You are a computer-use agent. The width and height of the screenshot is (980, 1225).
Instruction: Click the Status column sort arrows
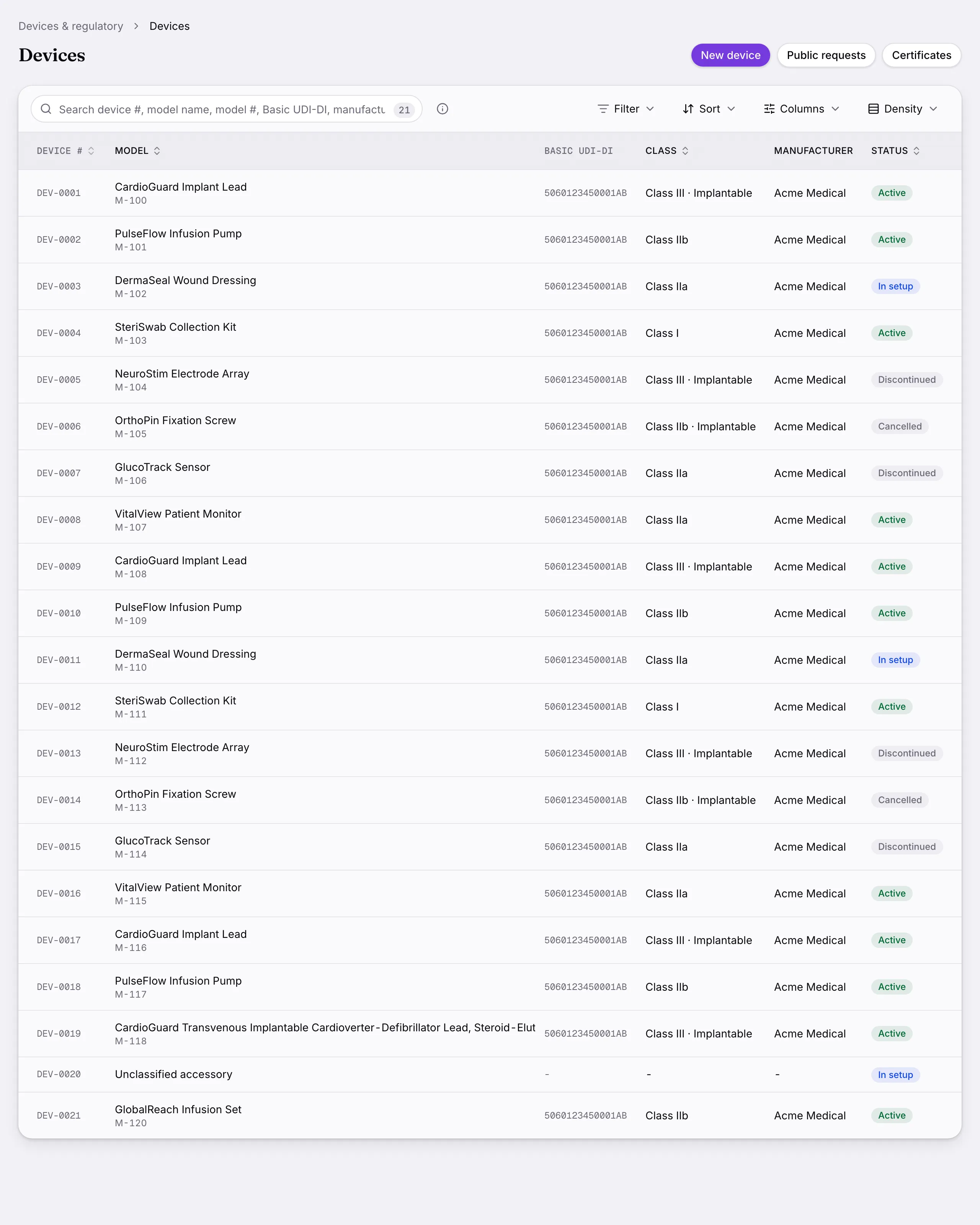[x=916, y=150]
